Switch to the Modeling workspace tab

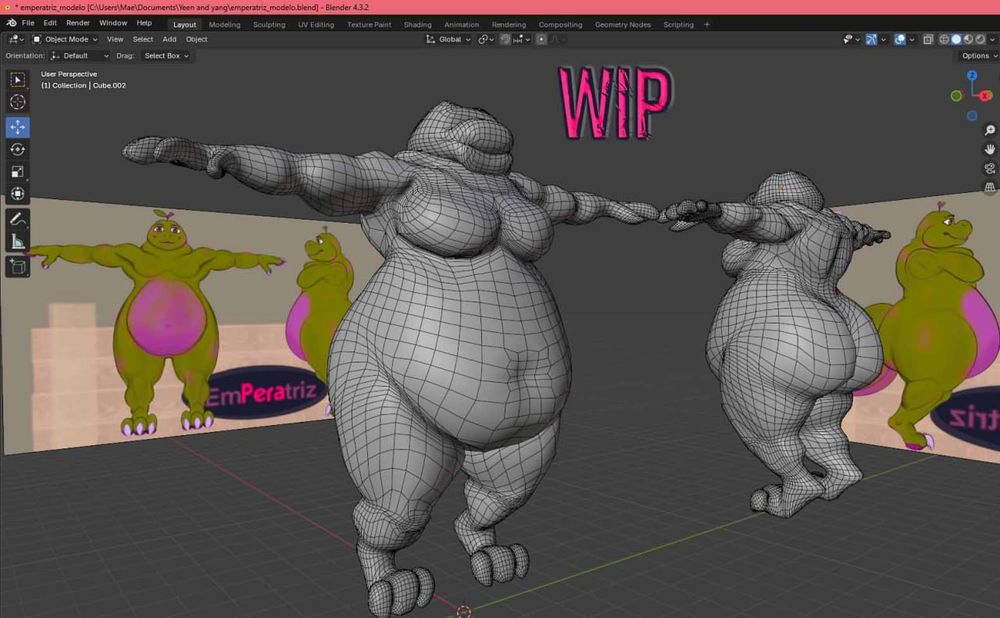tap(224, 25)
